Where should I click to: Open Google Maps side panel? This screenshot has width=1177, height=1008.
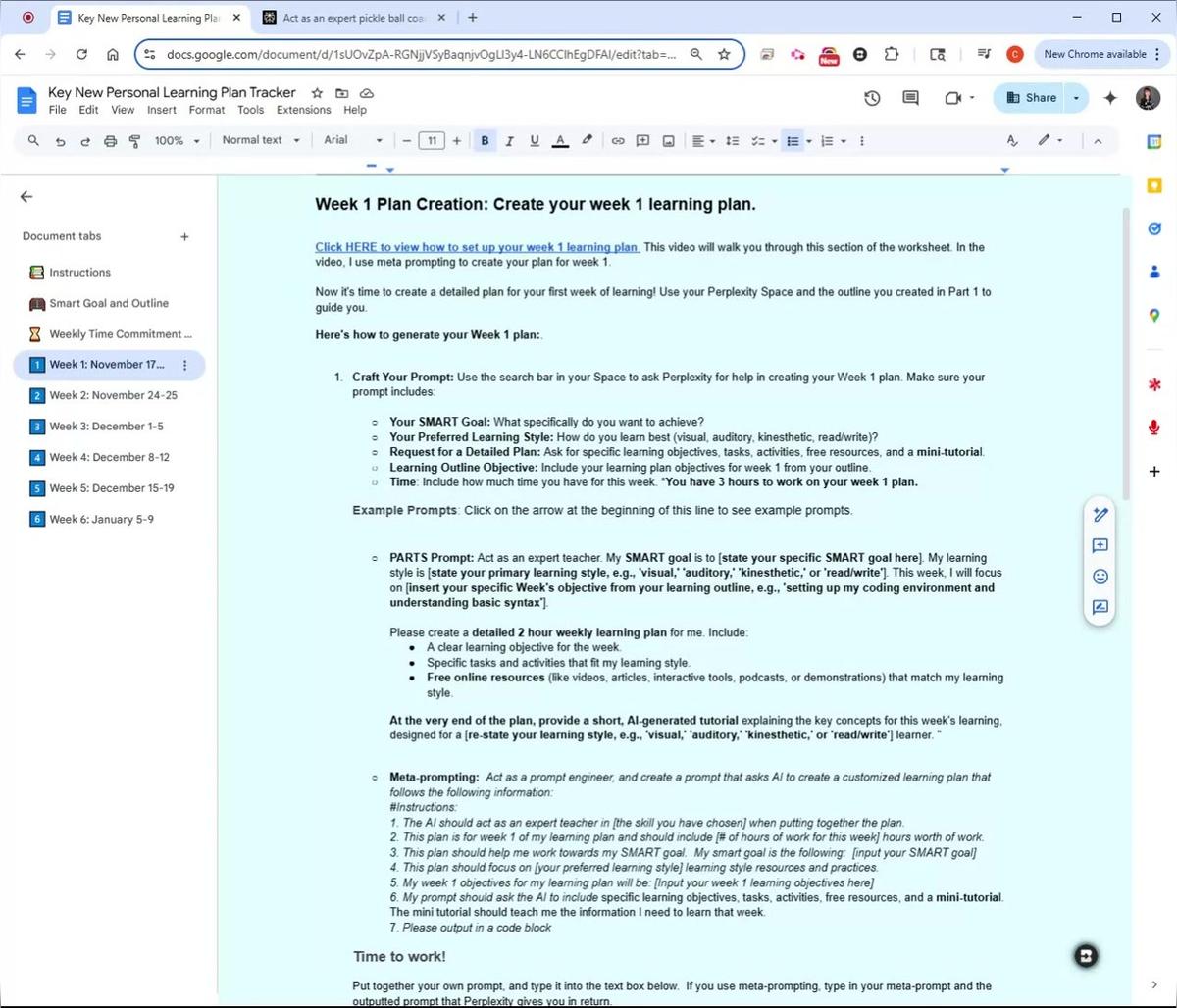pos(1154,315)
